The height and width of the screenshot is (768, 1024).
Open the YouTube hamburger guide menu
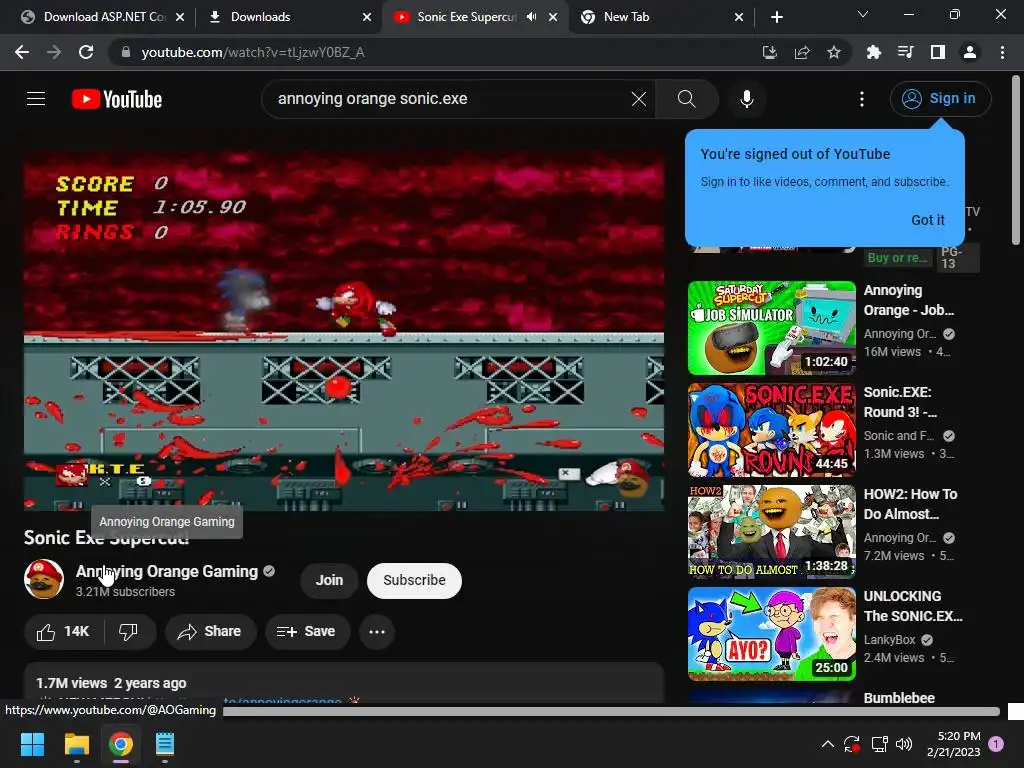point(36,99)
